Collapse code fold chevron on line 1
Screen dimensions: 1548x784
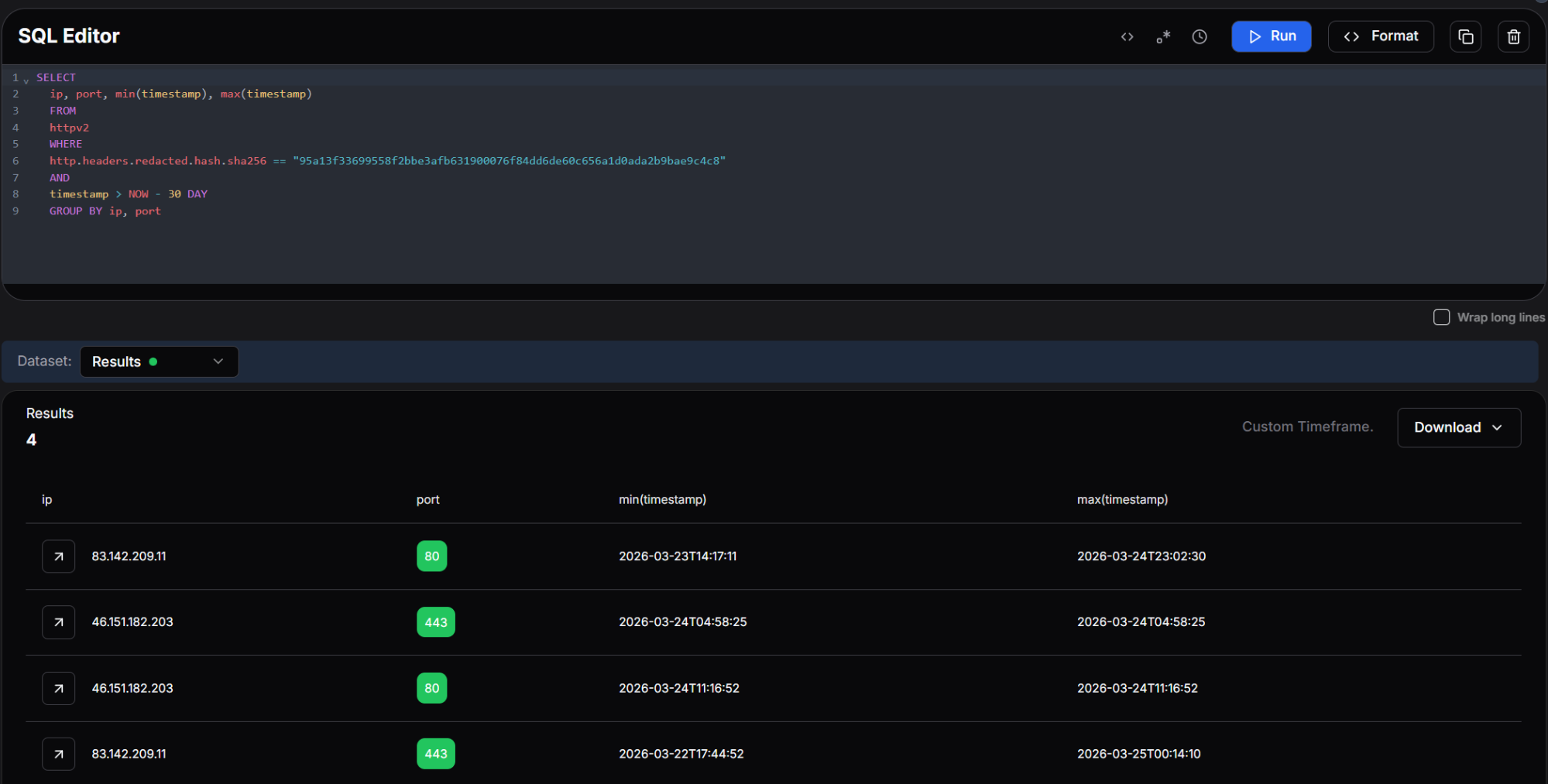point(26,79)
